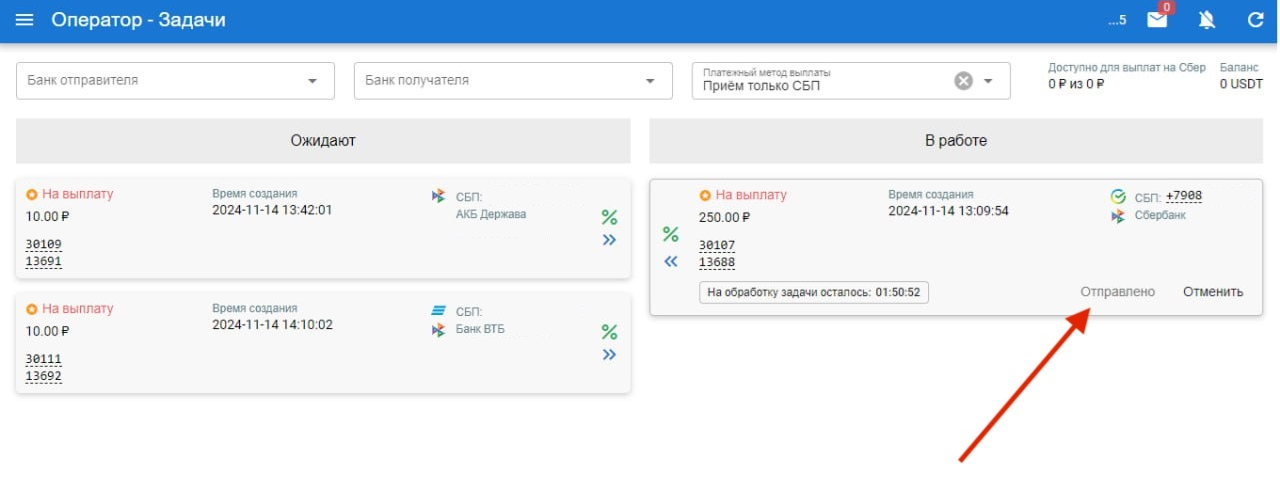Image resolution: width=1280 pixels, height=487 pixels.
Task: Select the В работе column header
Action: pyautogui.click(x=955, y=141)
